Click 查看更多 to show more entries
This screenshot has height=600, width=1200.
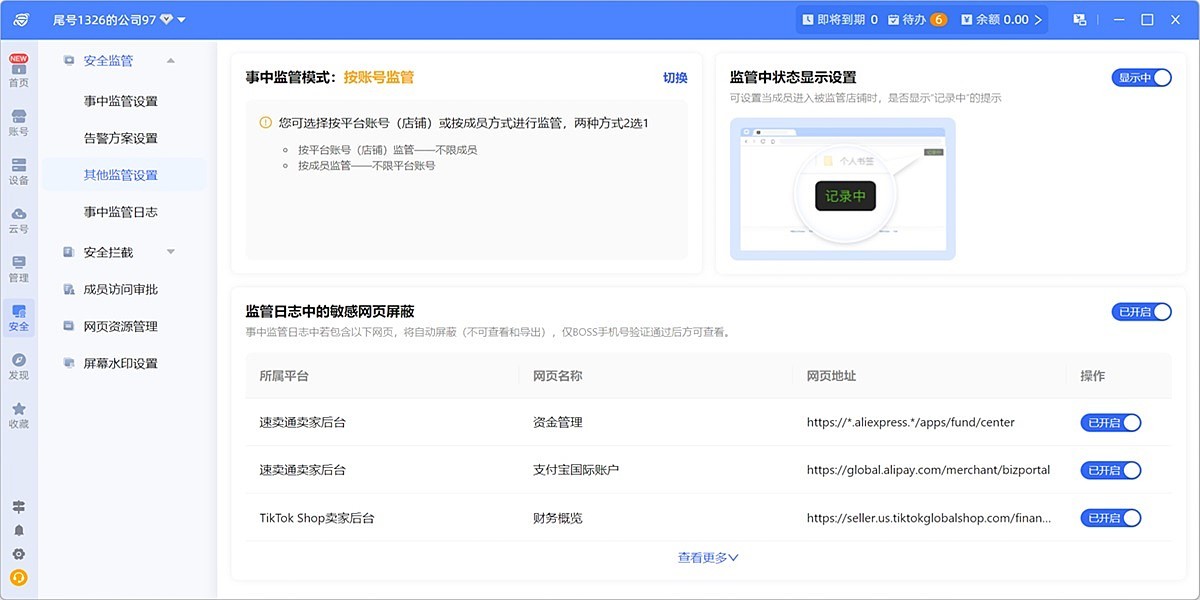pos(706,557)
